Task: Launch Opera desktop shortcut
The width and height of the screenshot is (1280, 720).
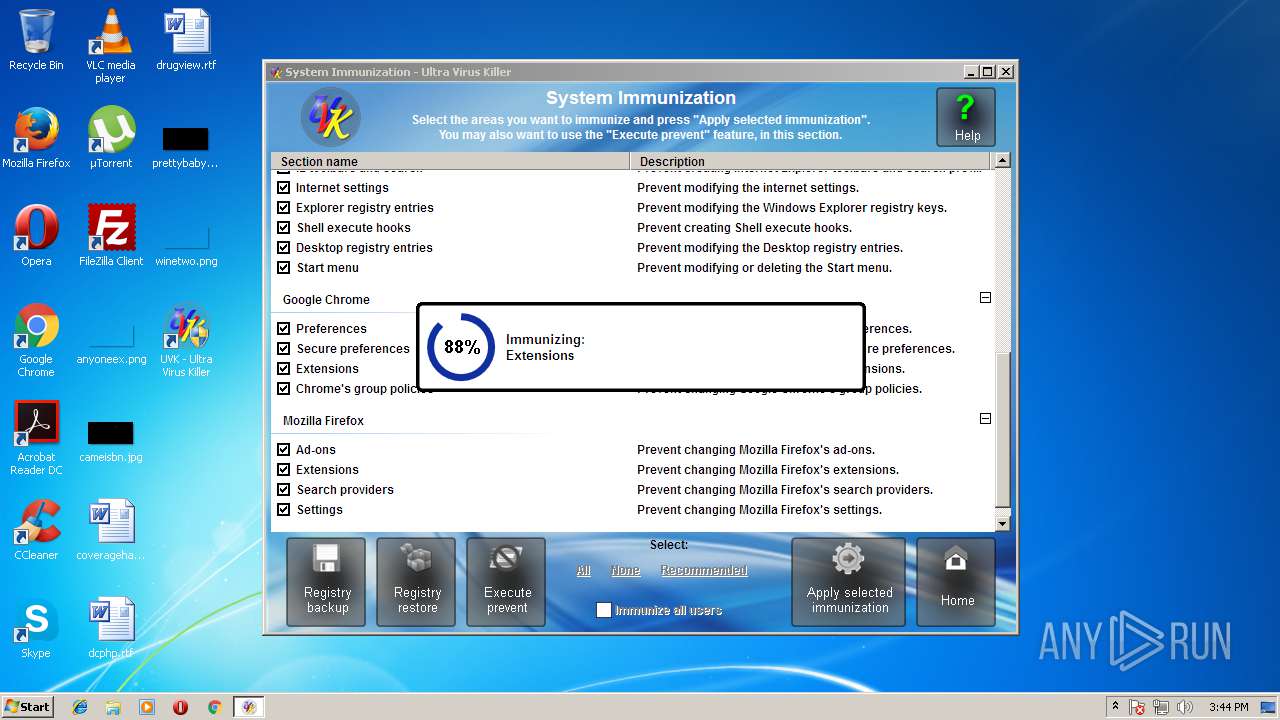Action: [36, 236]
